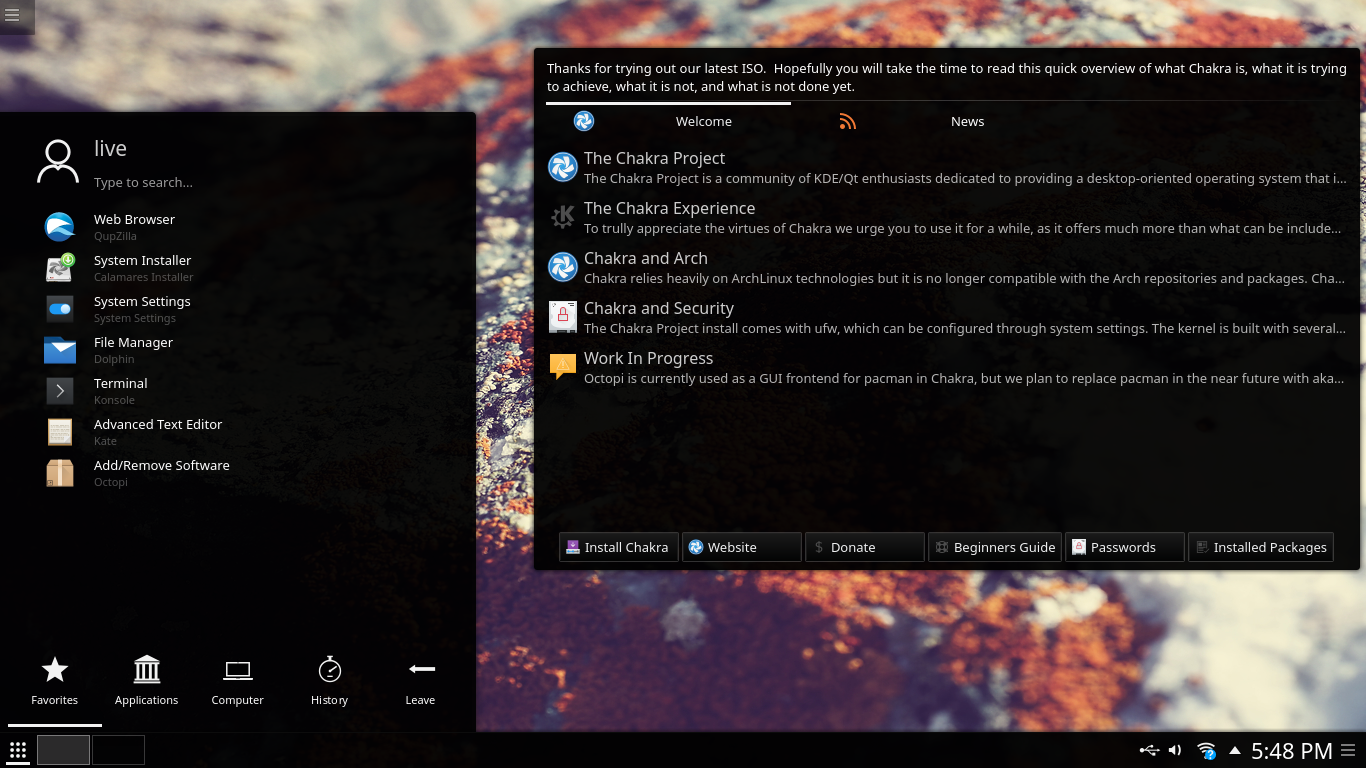
Task: Open the QupZilla Web Browser icon
Action: coord(60,227)
